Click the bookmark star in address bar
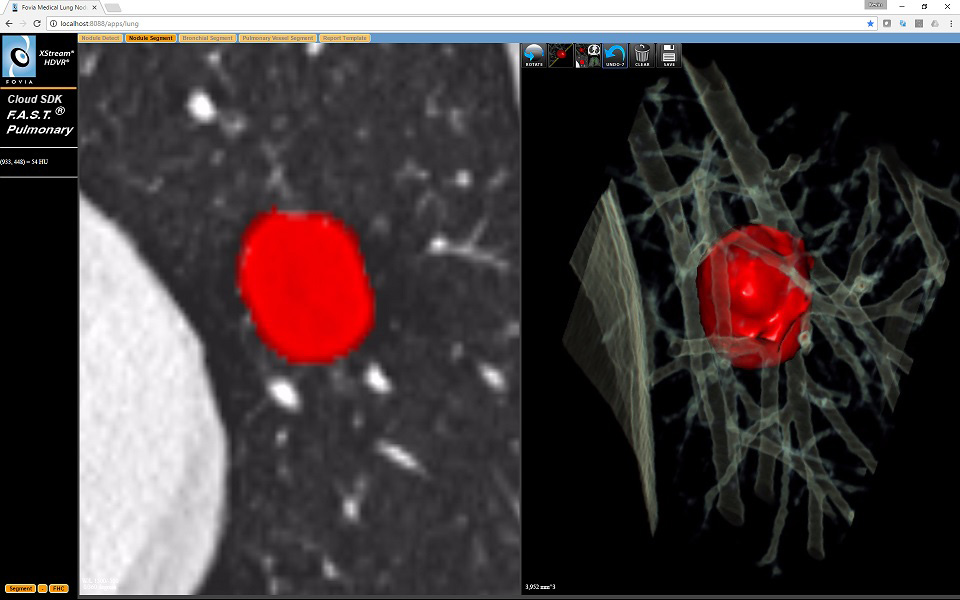960x600 pixels. [870, 23]
